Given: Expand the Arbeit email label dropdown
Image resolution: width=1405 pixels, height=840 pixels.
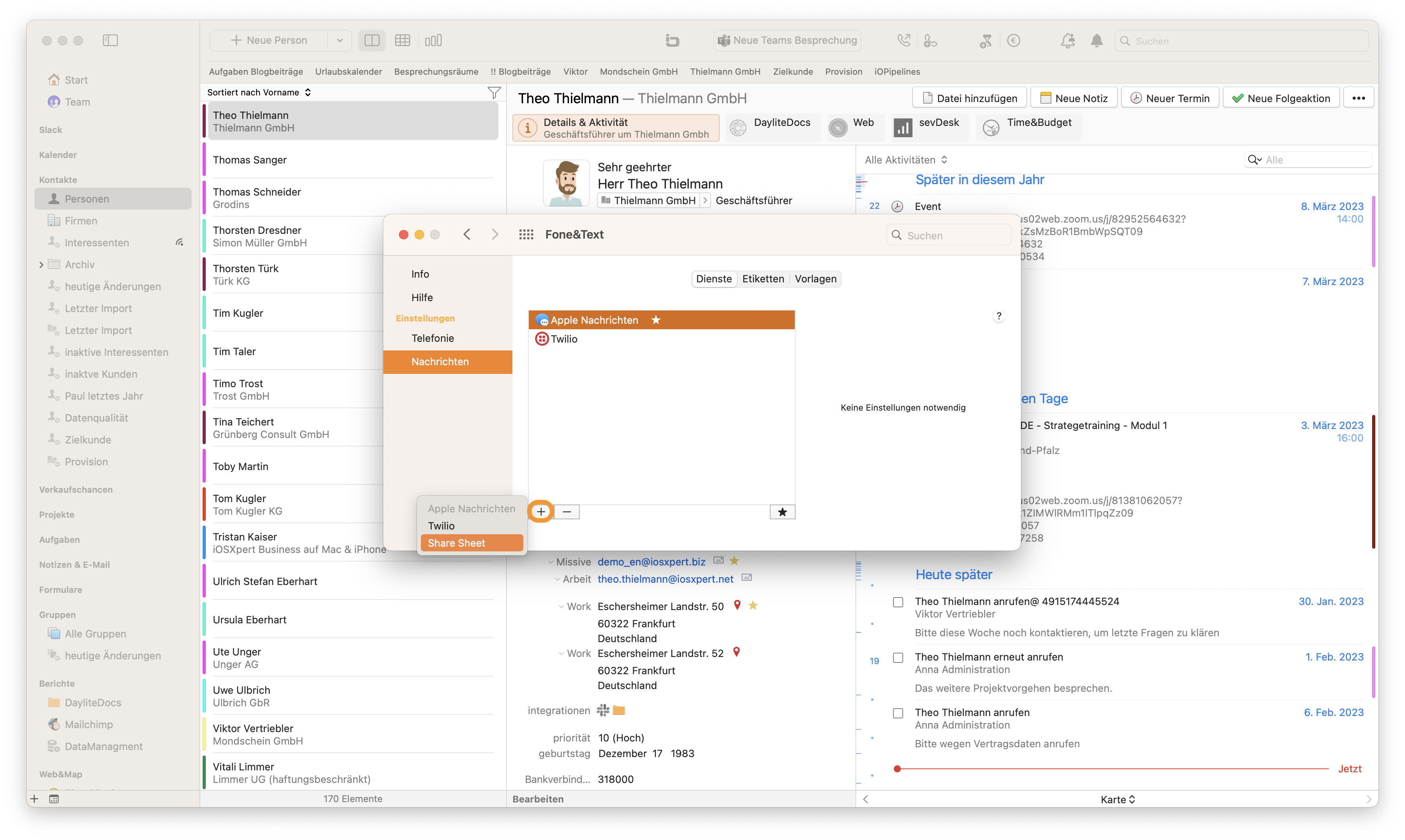Looking at the screenshot, I should [x=557, y=579].
